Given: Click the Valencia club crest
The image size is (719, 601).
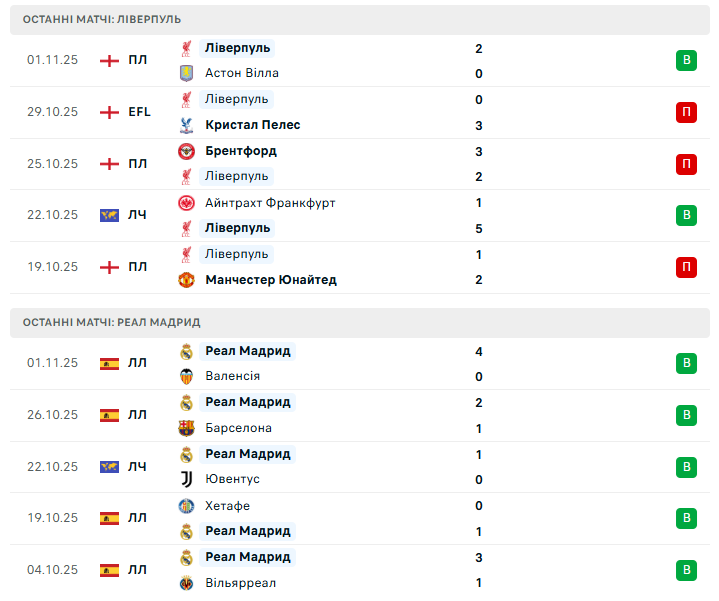Looking at the screenshot, I should 186,376.
